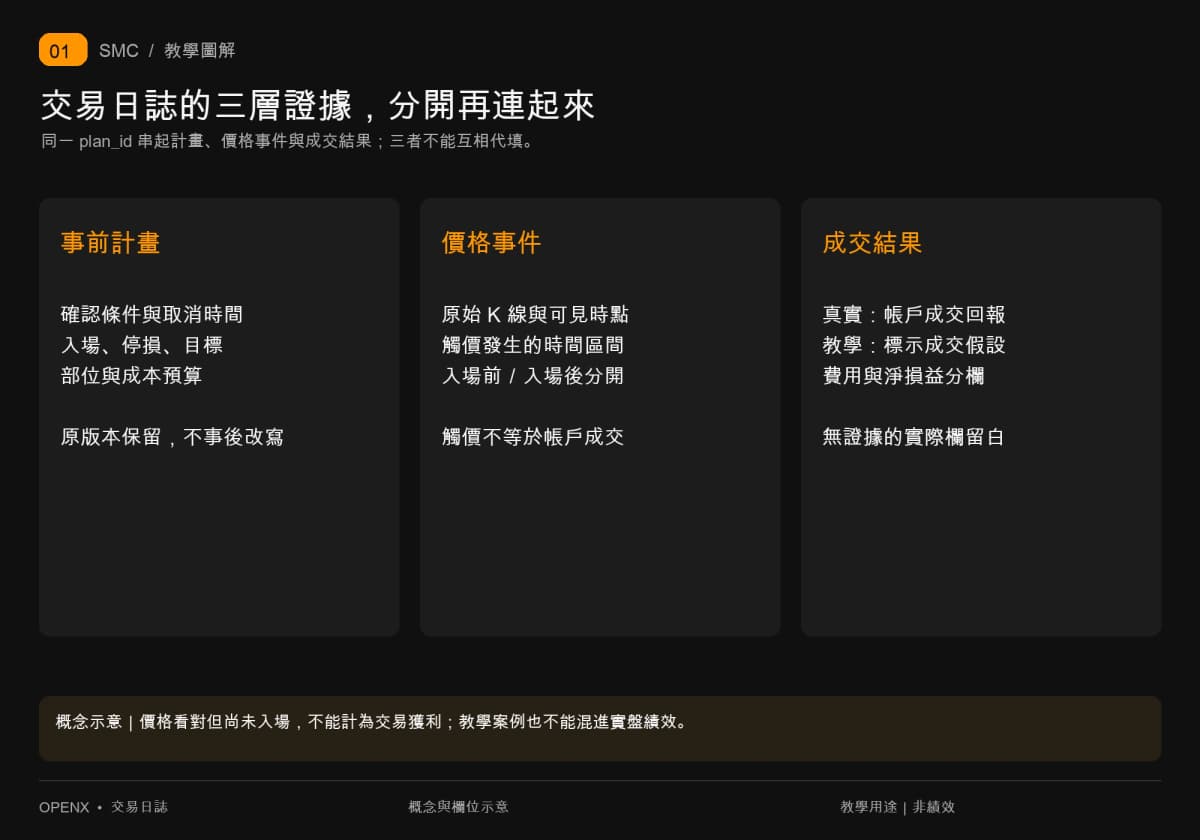Select the 價格事件 card heading
The image size is (1200, 840).
click(491, 243)
